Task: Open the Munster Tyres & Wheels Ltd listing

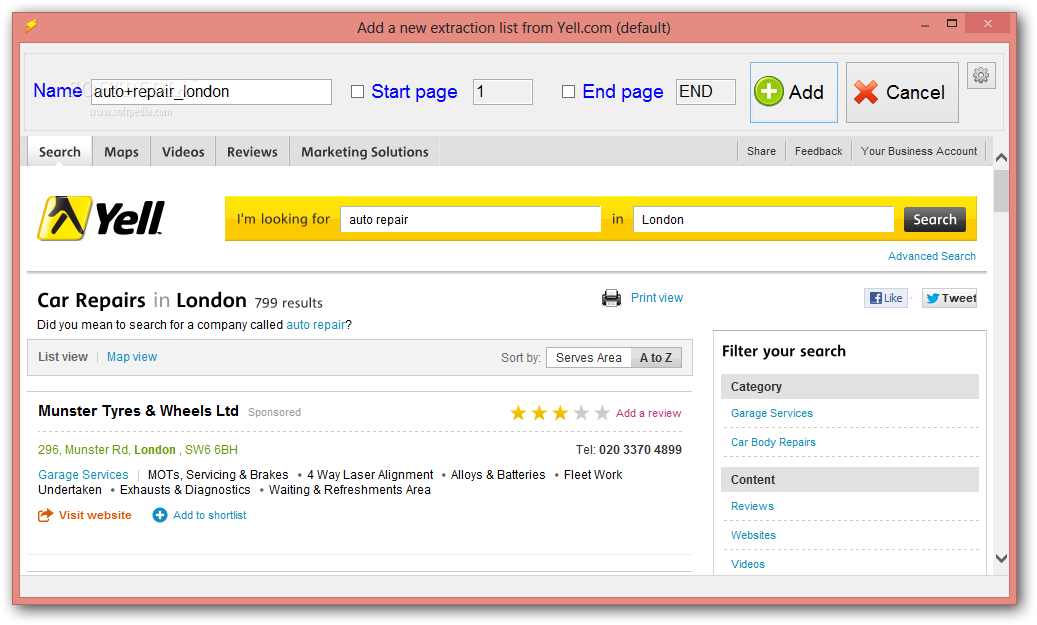Action: click(x=138, y=411)
